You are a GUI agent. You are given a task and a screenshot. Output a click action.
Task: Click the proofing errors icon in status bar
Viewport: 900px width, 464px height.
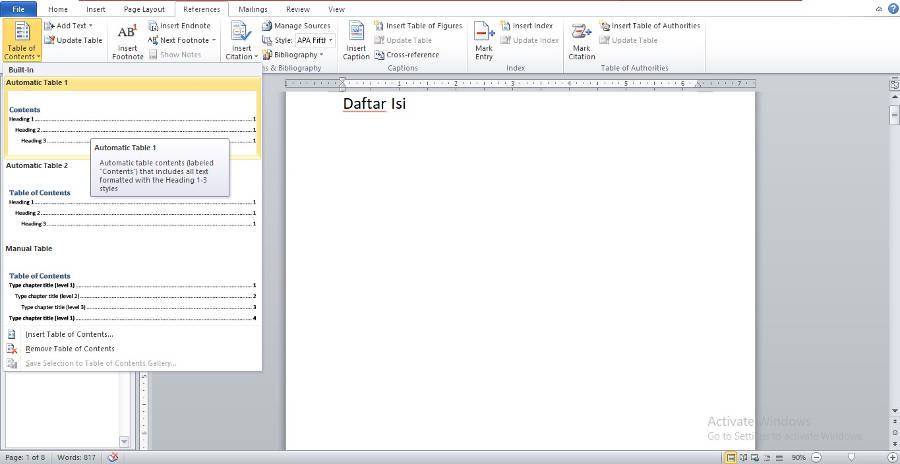(x=113, y=458)
